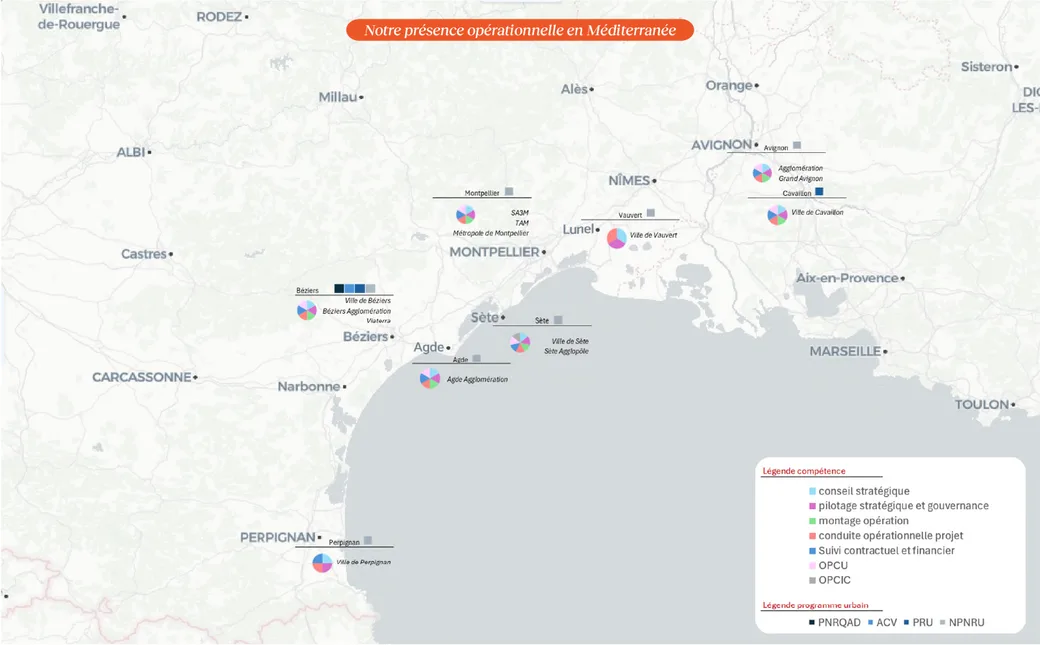Click the TOULON city label on map
This screenshot has height=645, width=1040.
tap(982, 404)
